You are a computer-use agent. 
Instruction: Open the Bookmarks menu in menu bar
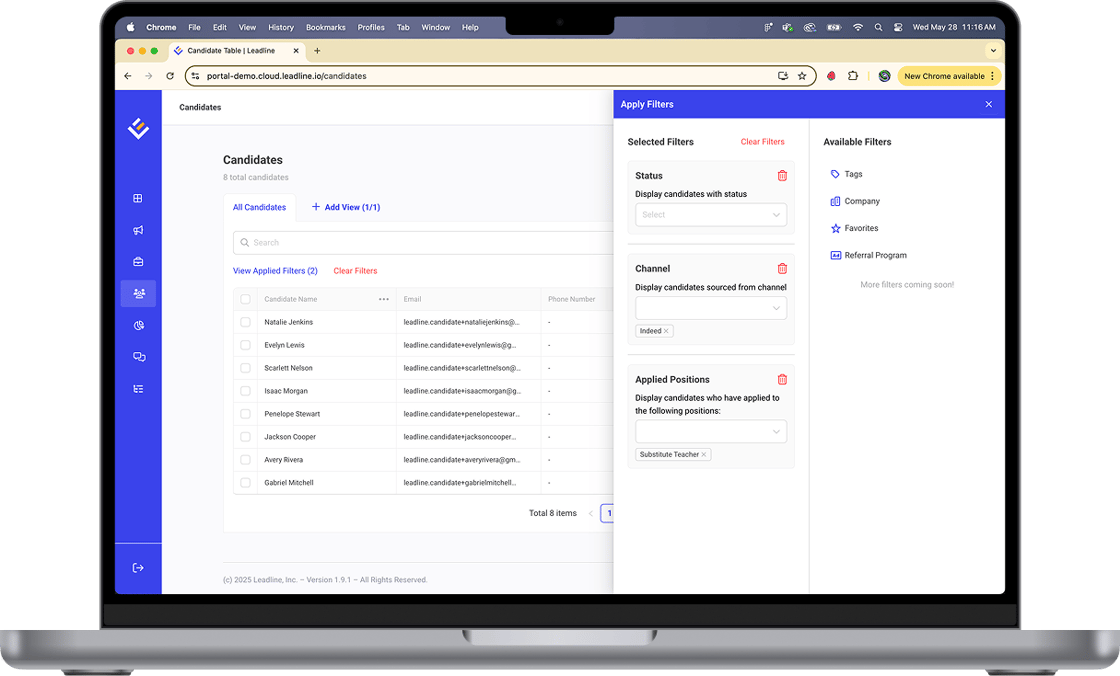(323, 28)
